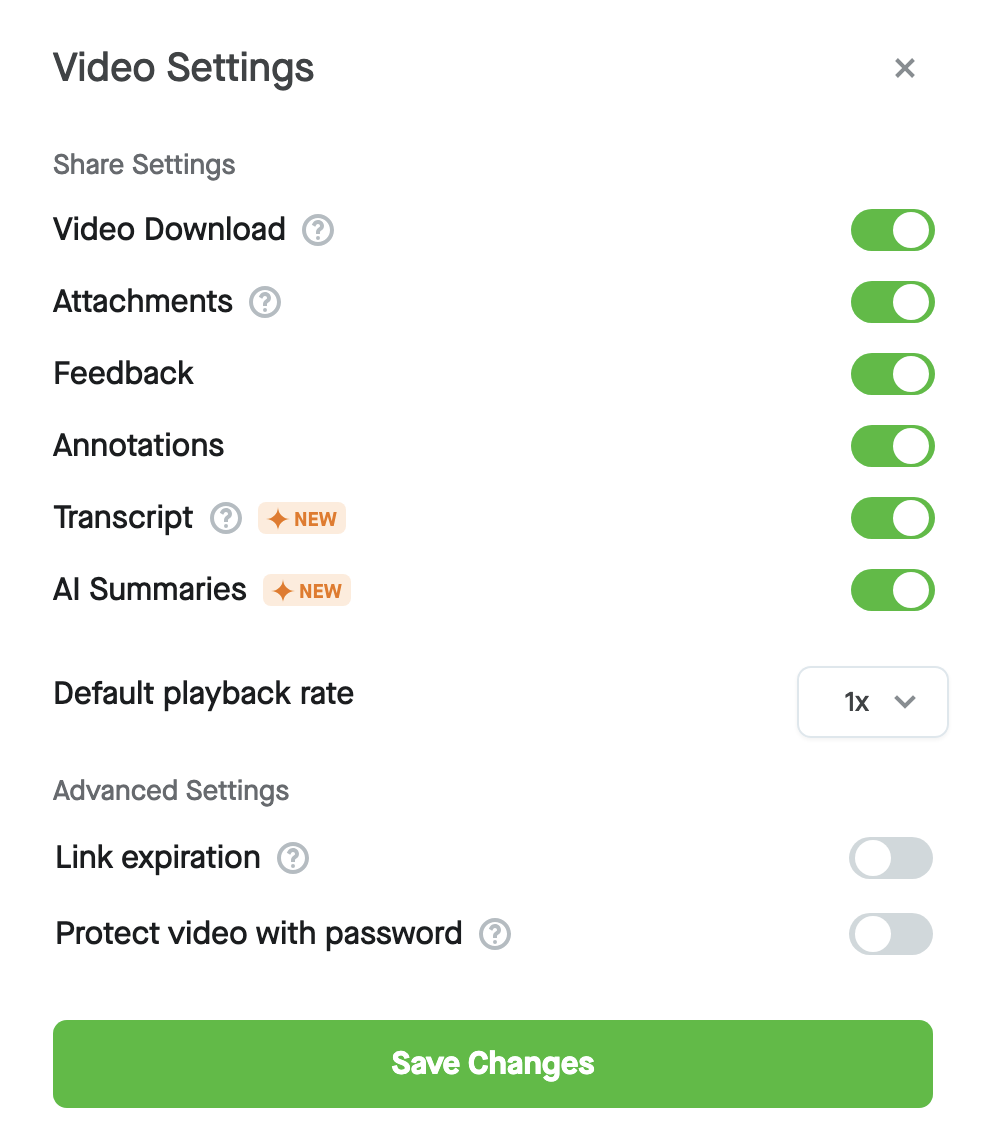Click Link expiration help icon
The image size is (1002, 1144).
coord(293,858)
